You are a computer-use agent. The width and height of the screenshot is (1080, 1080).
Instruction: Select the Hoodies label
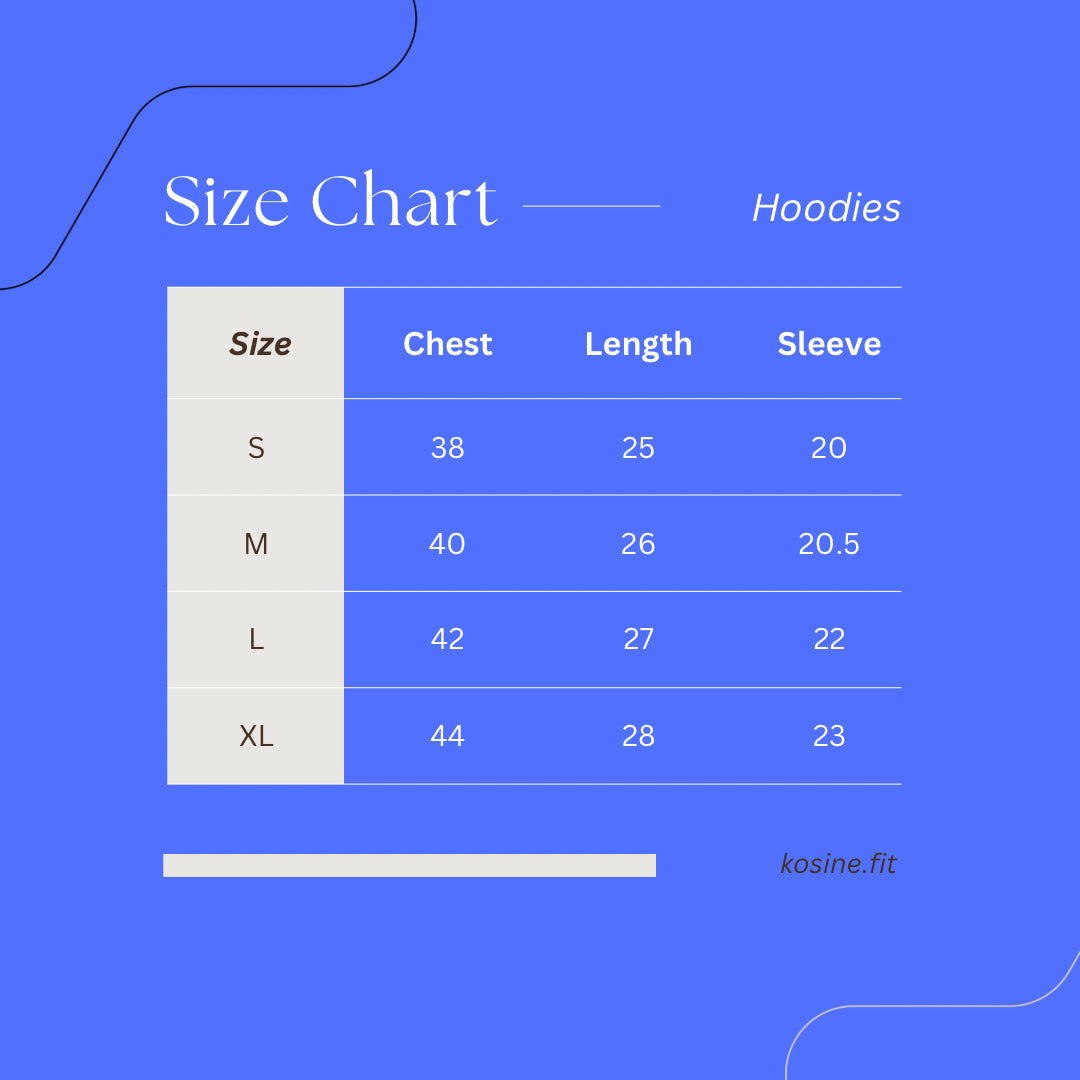coord(826,208)
